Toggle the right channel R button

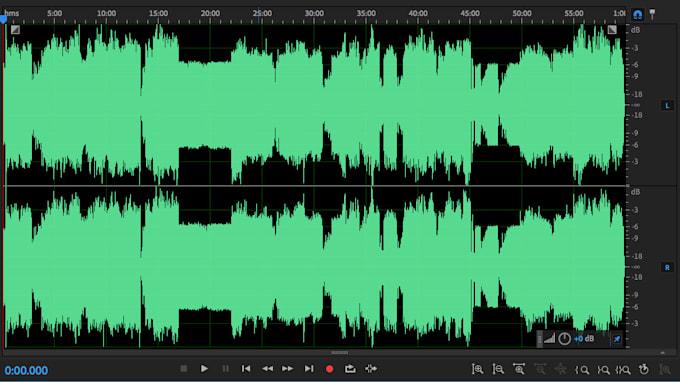pos(667,268)
